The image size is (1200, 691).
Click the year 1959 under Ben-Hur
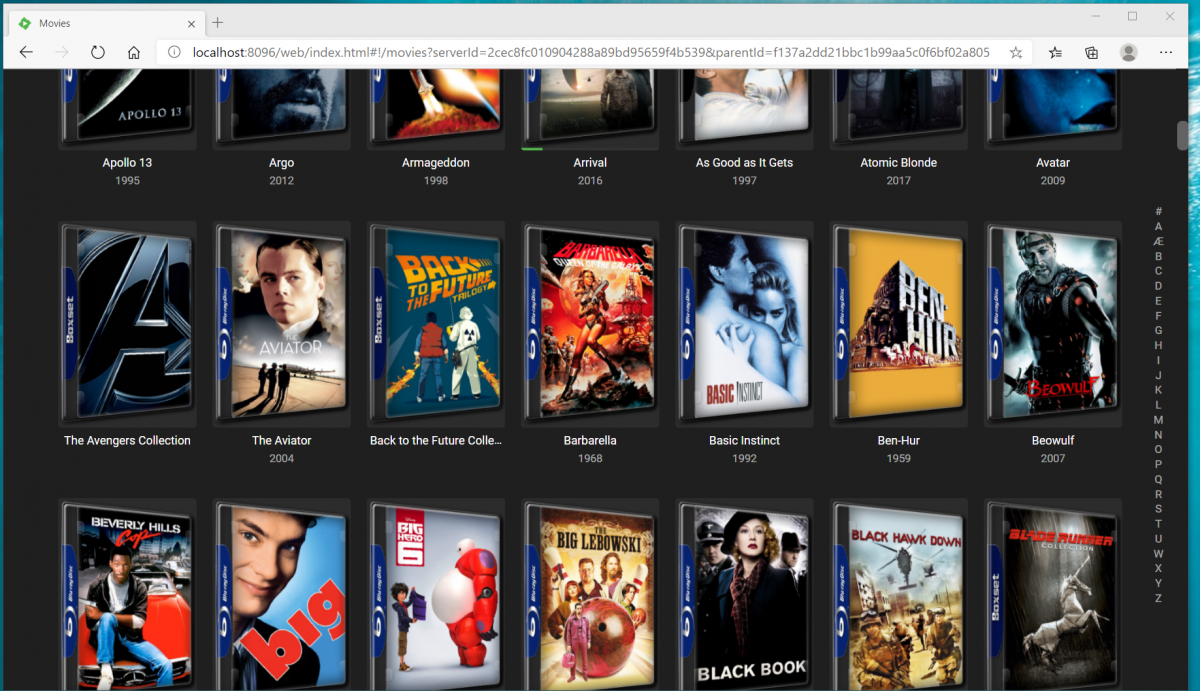[899, 459]
